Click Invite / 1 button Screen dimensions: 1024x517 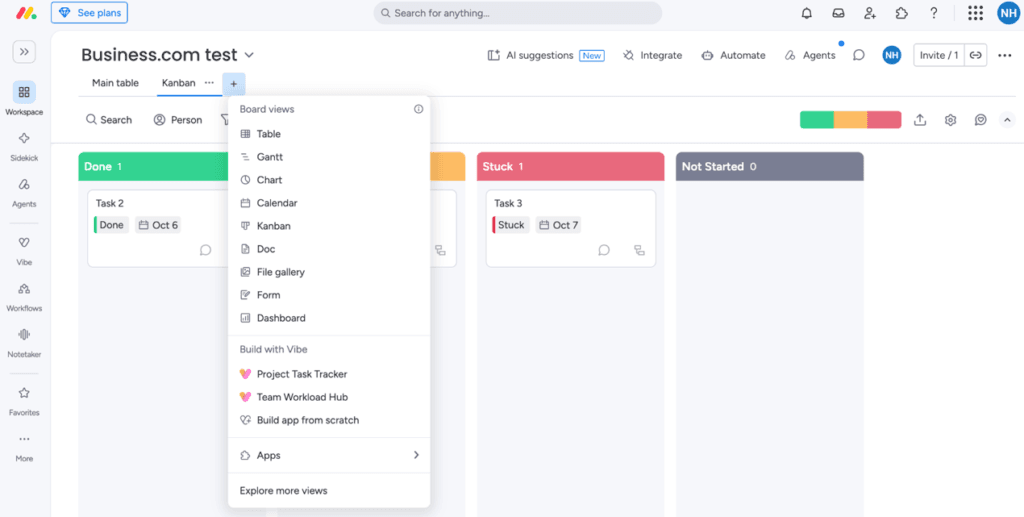[x=939, y=55]
